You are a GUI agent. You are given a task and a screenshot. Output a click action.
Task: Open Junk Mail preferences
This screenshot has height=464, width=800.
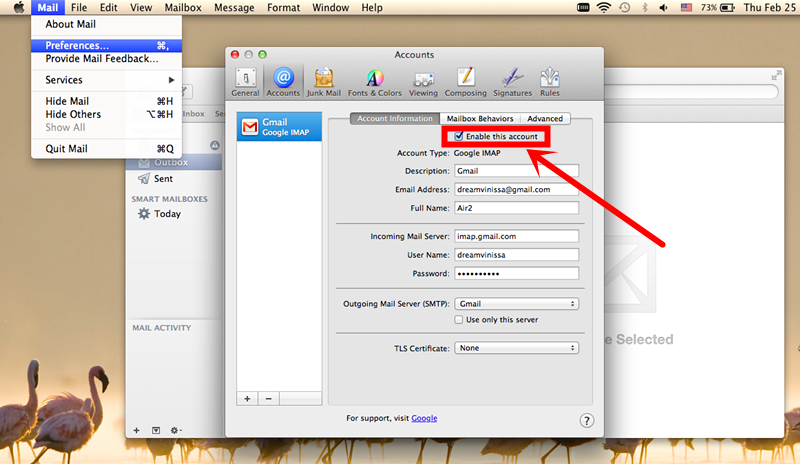pos(323,82)
